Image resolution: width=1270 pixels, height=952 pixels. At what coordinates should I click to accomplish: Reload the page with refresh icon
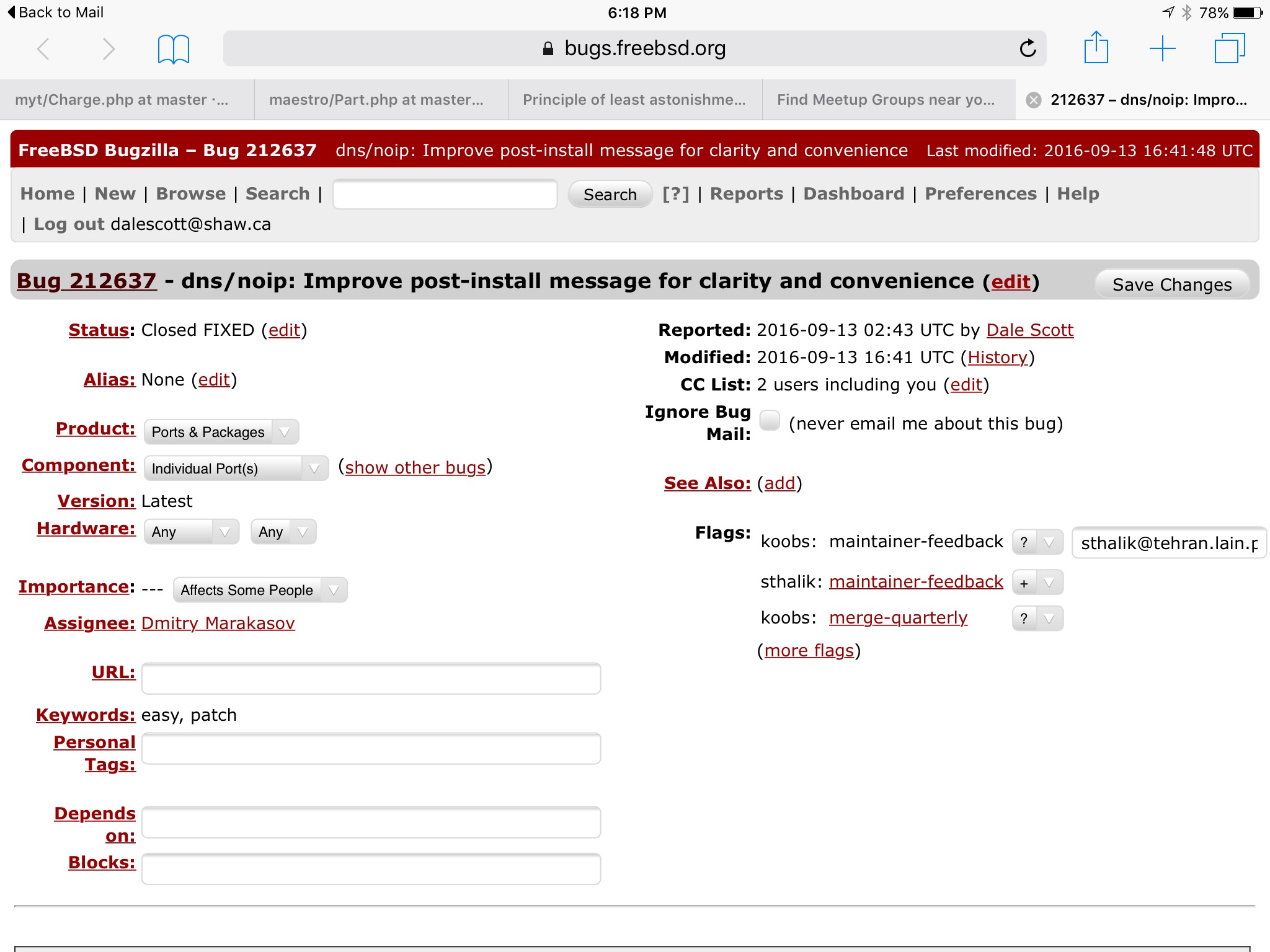tap(1028, 48)
